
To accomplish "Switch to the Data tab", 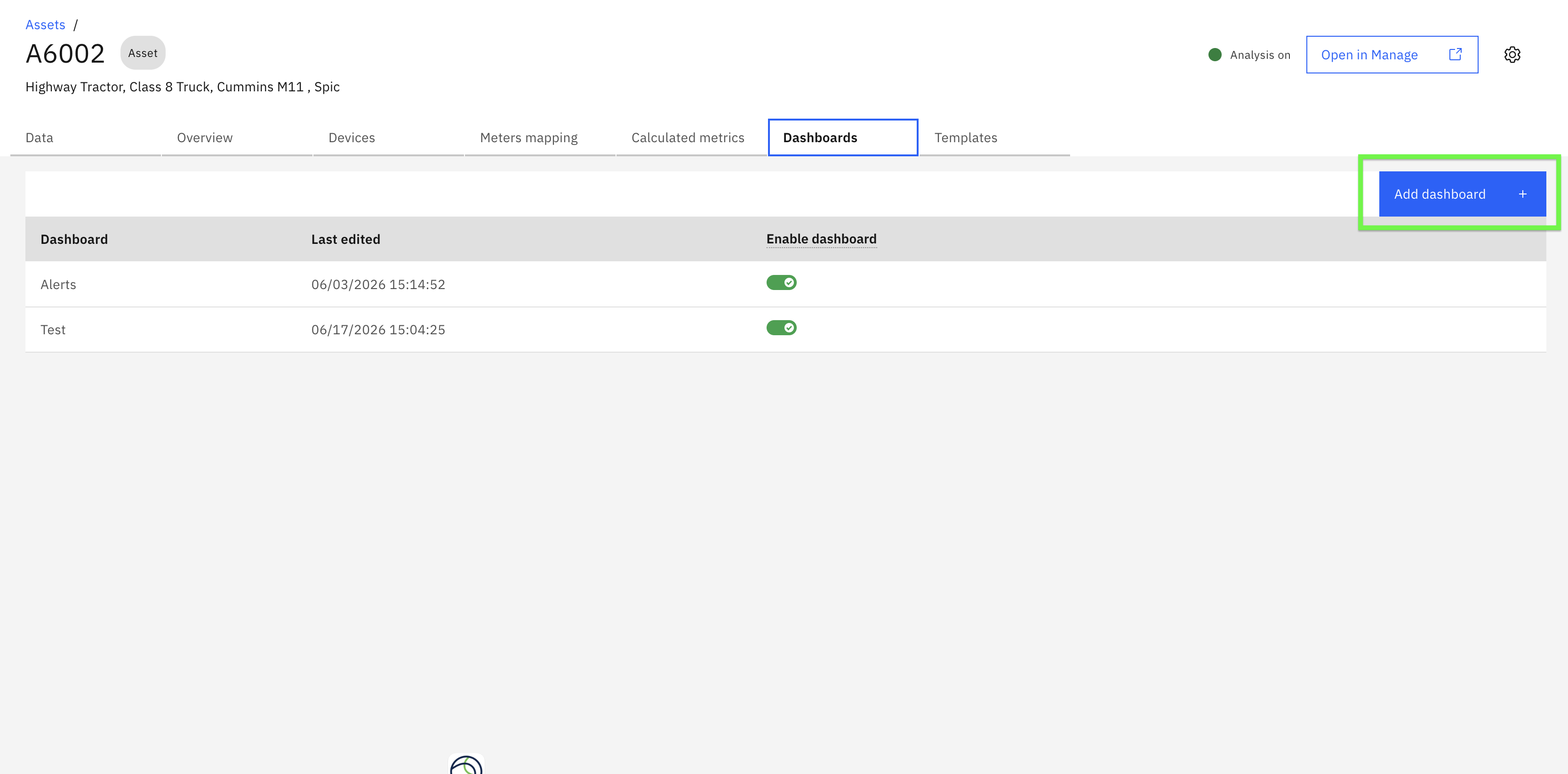I will (85, 137).
